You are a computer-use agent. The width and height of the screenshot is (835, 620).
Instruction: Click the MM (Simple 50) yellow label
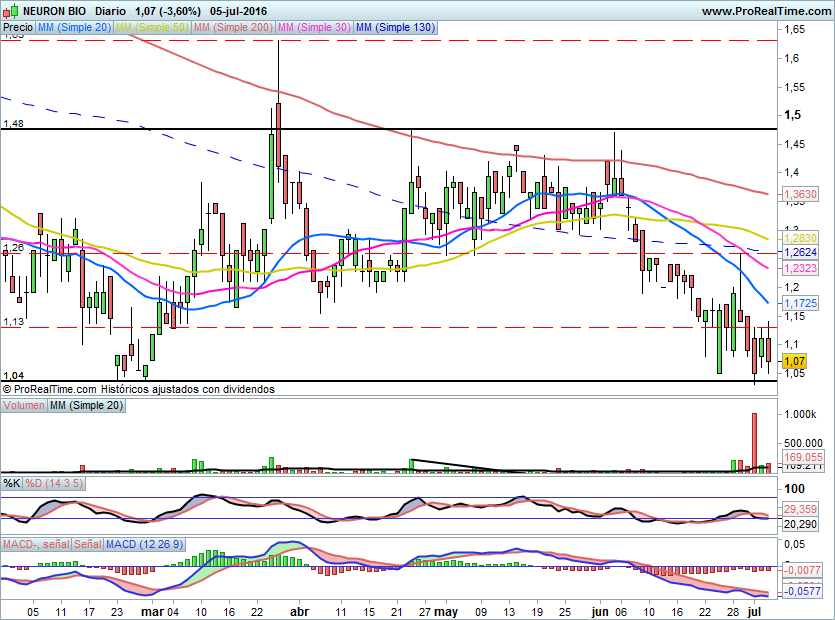click(x=152, y=28)
